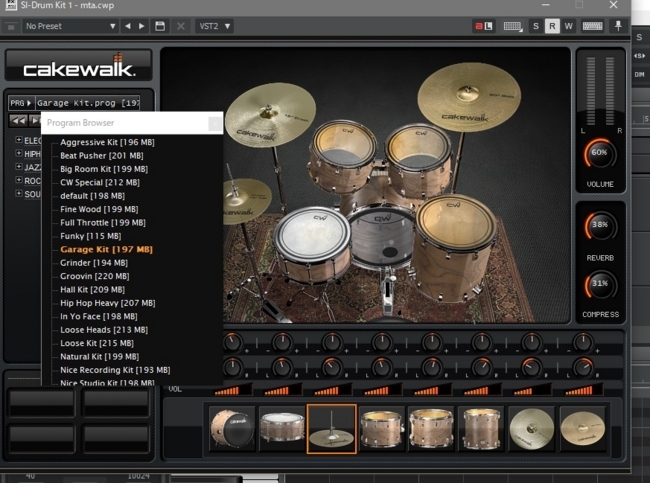Click the save preset floppy icon
The image size is (650, 483).
pos(160,26)
